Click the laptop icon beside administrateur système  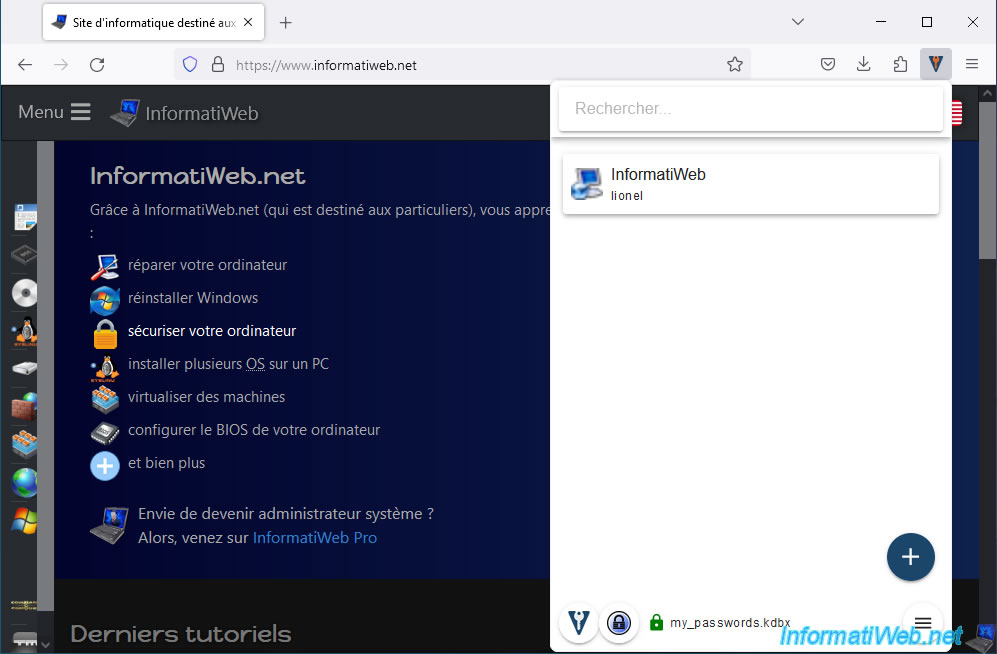pyautogui.click(x=109, y=526)
